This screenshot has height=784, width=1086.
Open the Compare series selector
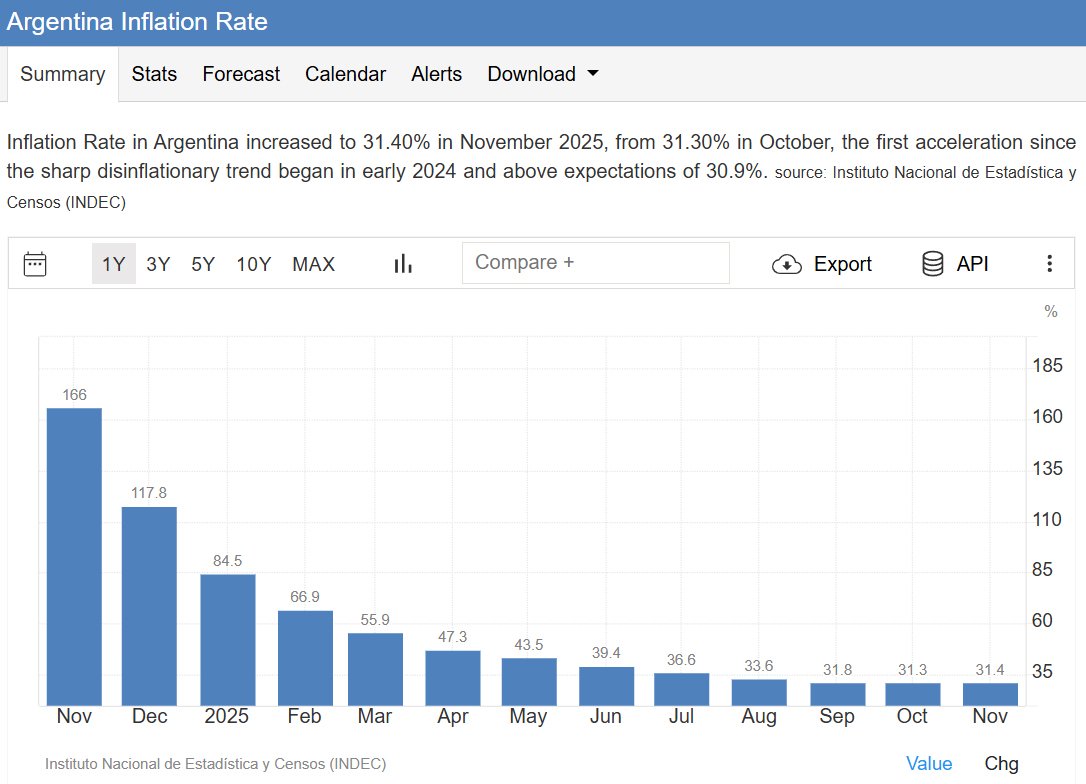tap(595, 262)
